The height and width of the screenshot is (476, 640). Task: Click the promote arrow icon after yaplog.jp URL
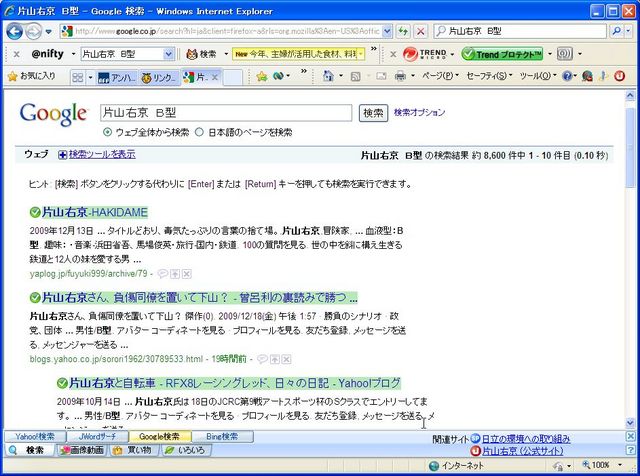click(x=175, y=274)
